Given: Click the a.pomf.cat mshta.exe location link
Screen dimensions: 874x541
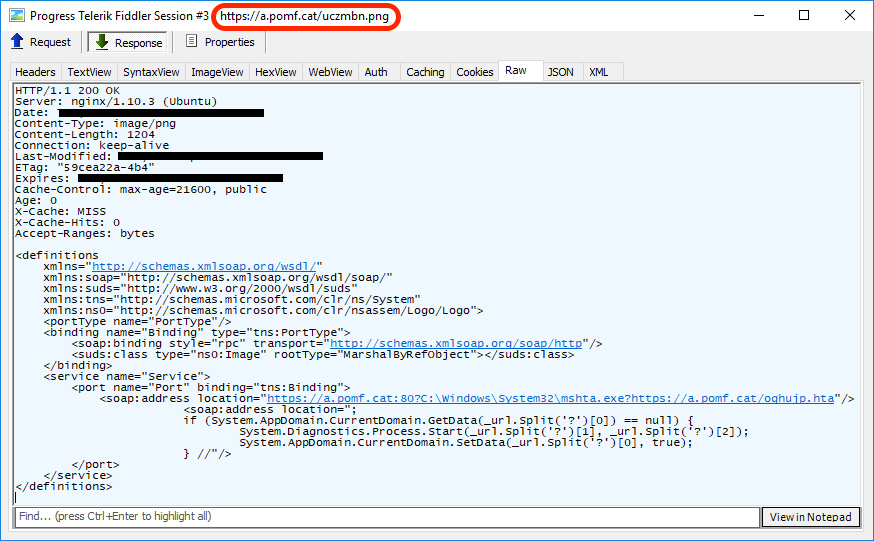Looking at the screenshot, I should point(551,398).
